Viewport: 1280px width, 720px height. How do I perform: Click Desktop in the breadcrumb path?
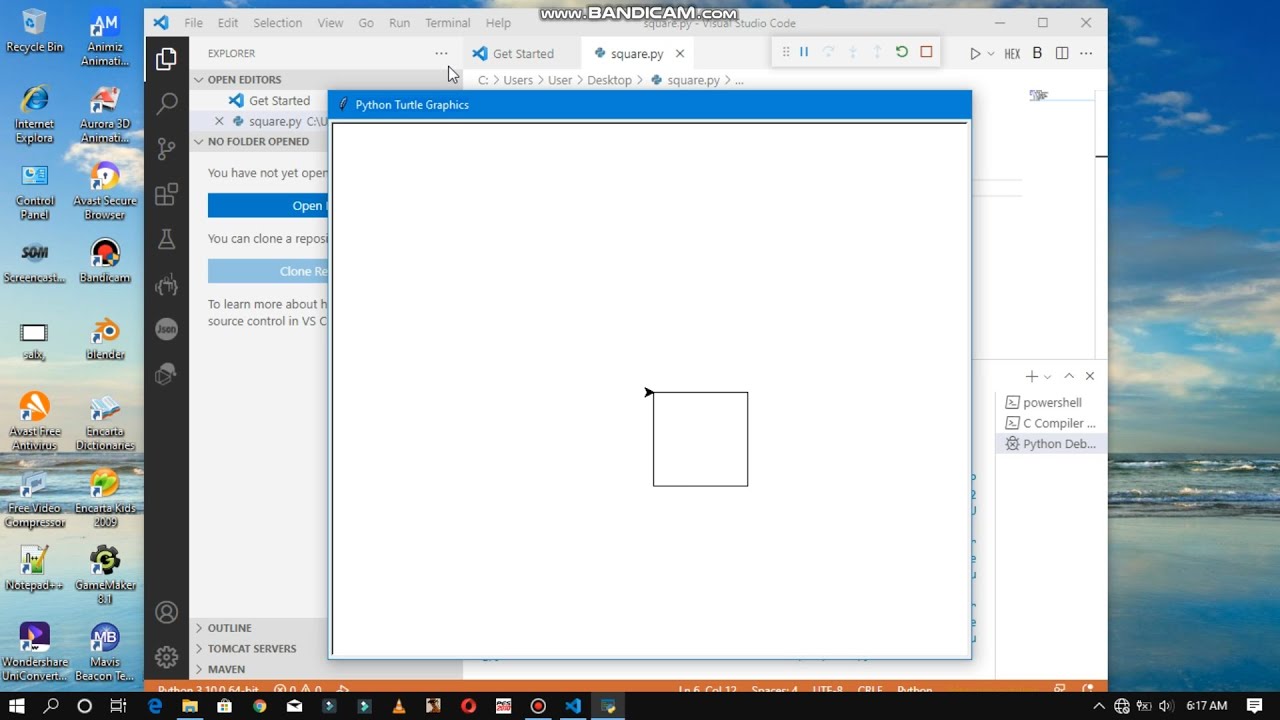(x=609, y=80)
